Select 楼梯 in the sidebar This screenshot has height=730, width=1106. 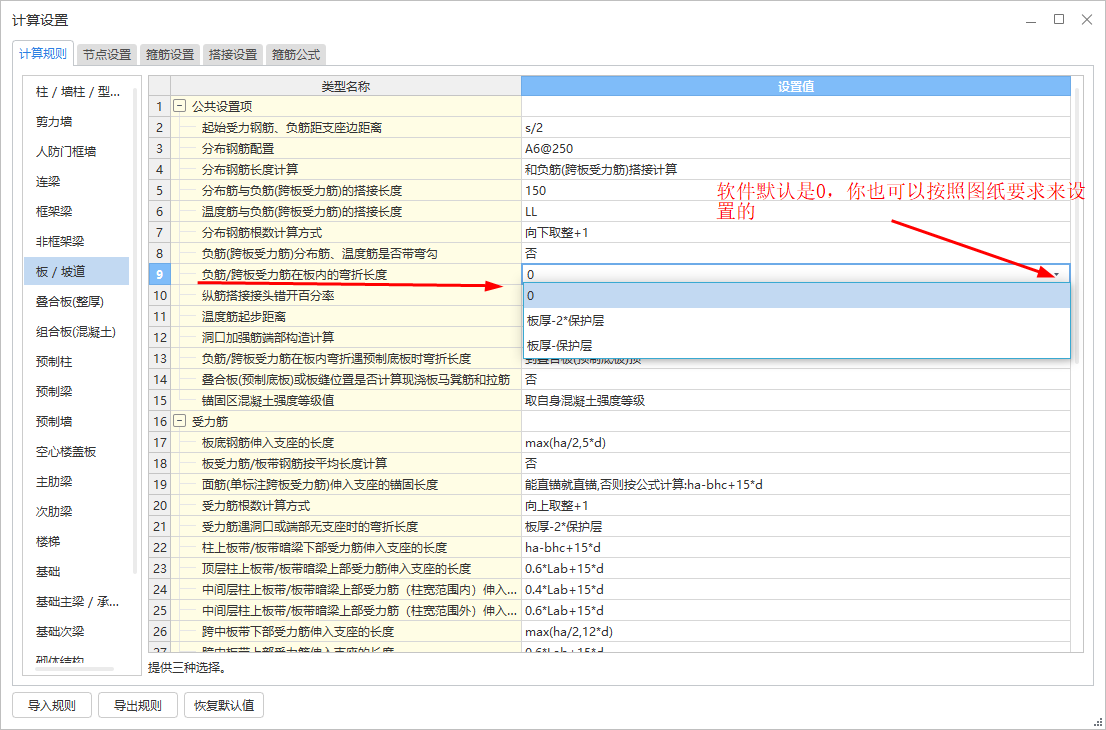tap(77, 541)
